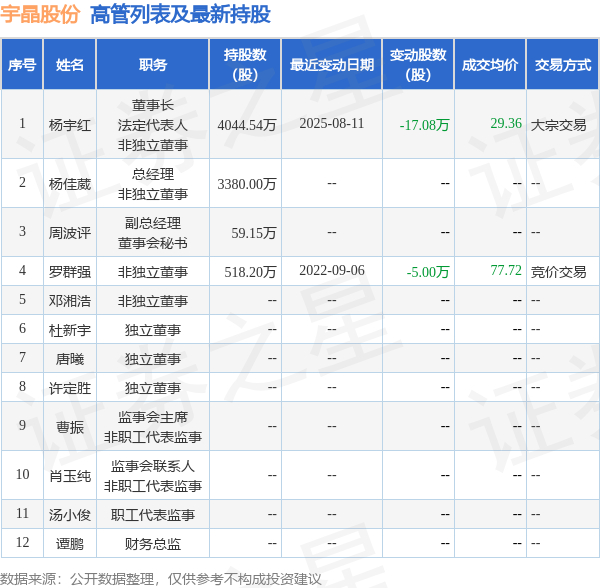
Task: Select the name 周波评
Action: (70, 233)
